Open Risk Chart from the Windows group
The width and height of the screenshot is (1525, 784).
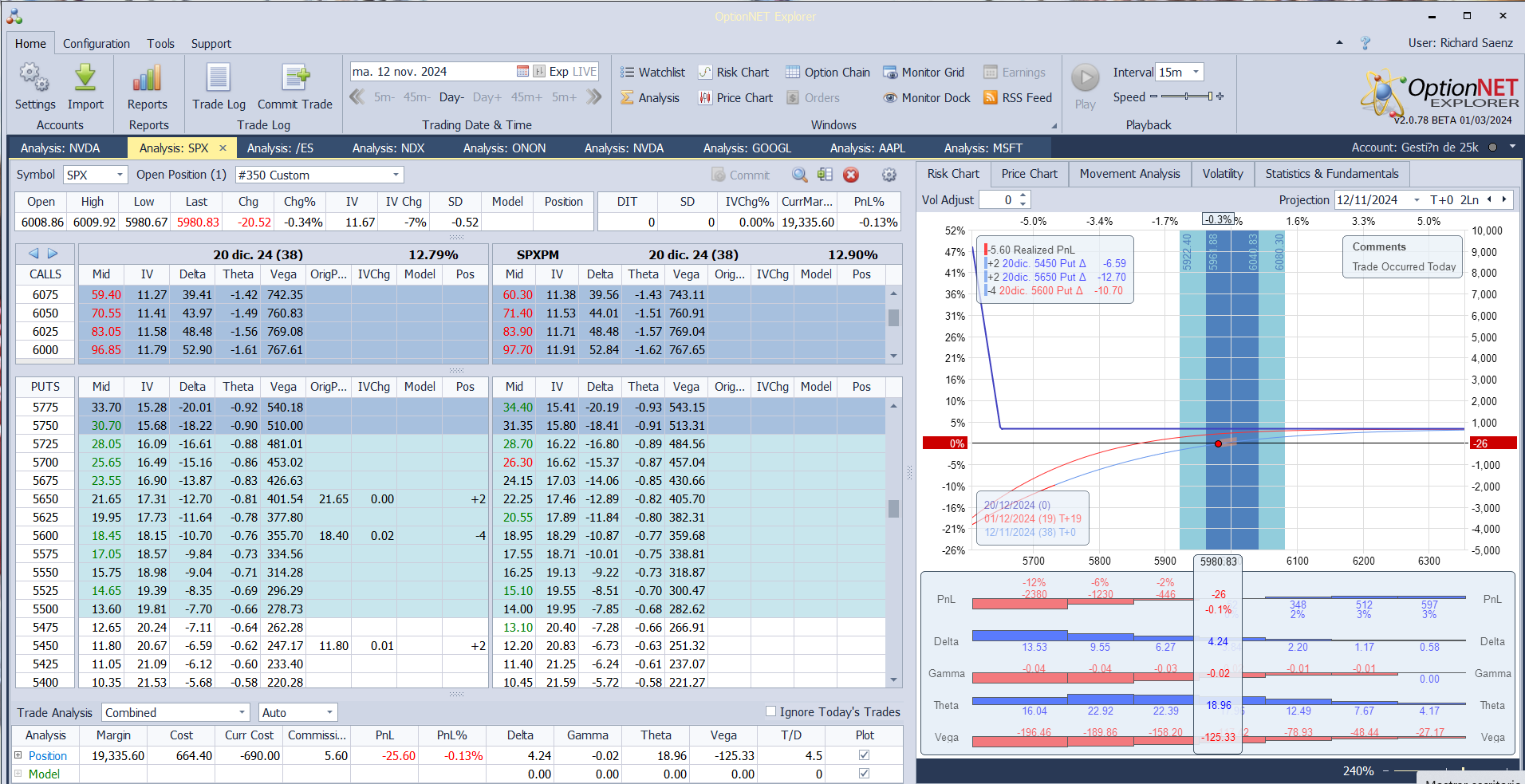click(734, 73)
